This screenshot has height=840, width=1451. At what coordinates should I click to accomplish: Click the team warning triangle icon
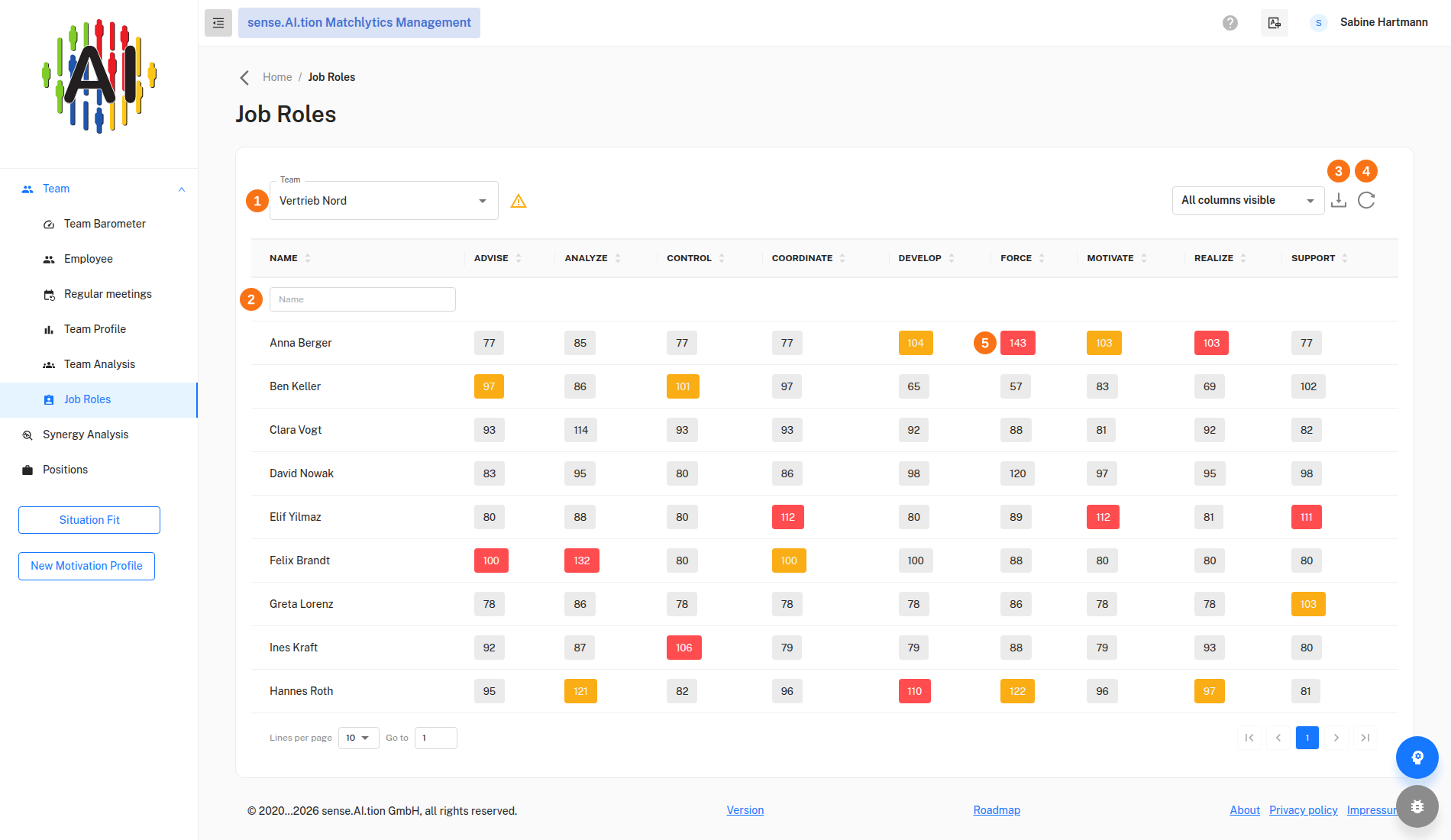(519, 201)
